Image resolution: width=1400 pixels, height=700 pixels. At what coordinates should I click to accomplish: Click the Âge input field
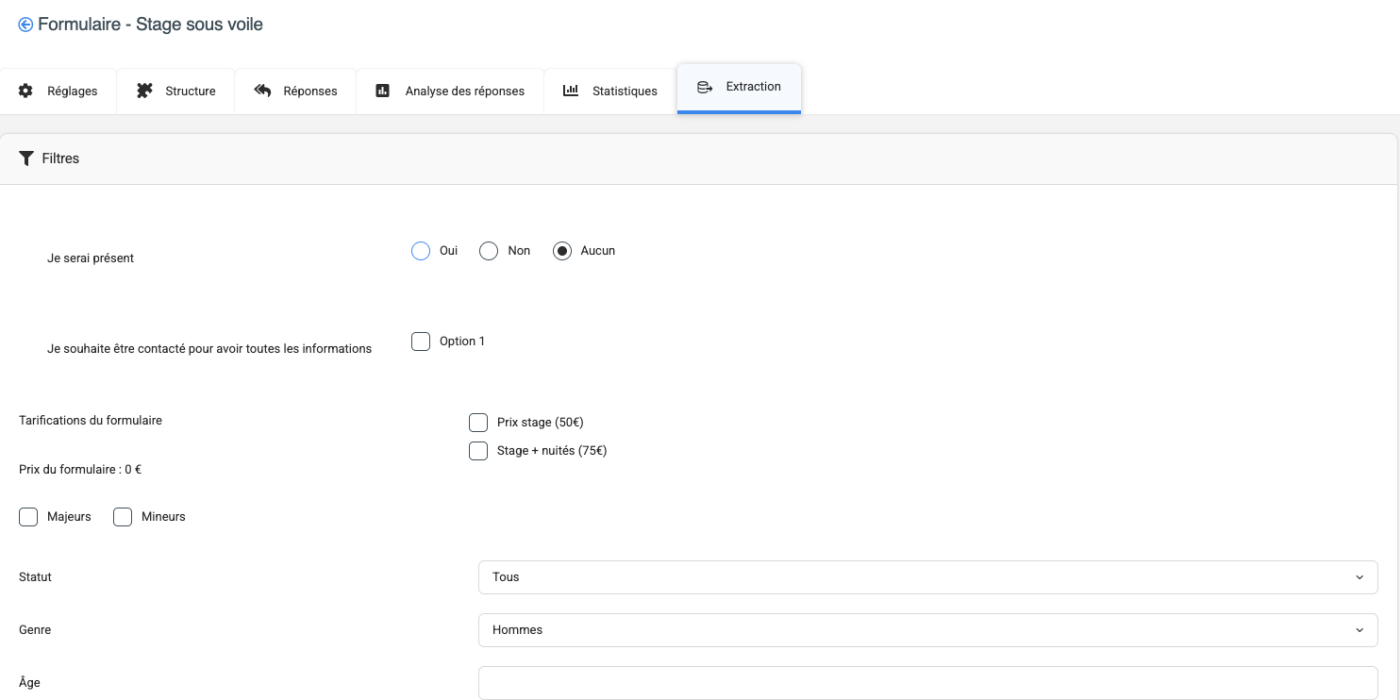coord(927,683)
